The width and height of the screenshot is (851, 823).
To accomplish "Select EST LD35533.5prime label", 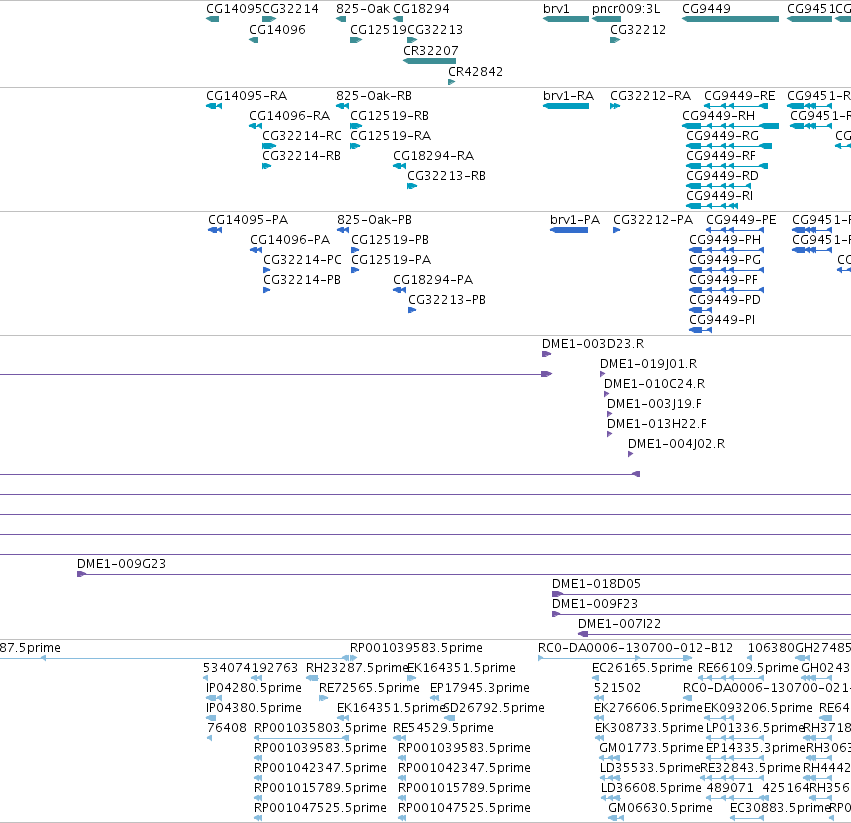I will [650, 768].
